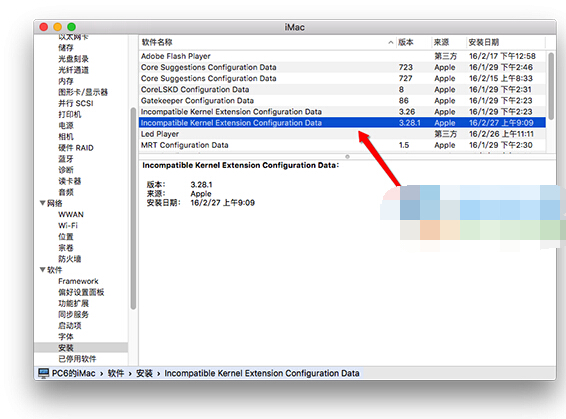Screen dimensions: 566x419
Task: Select Framework in the sidebar
Action: tap(78, 281)
